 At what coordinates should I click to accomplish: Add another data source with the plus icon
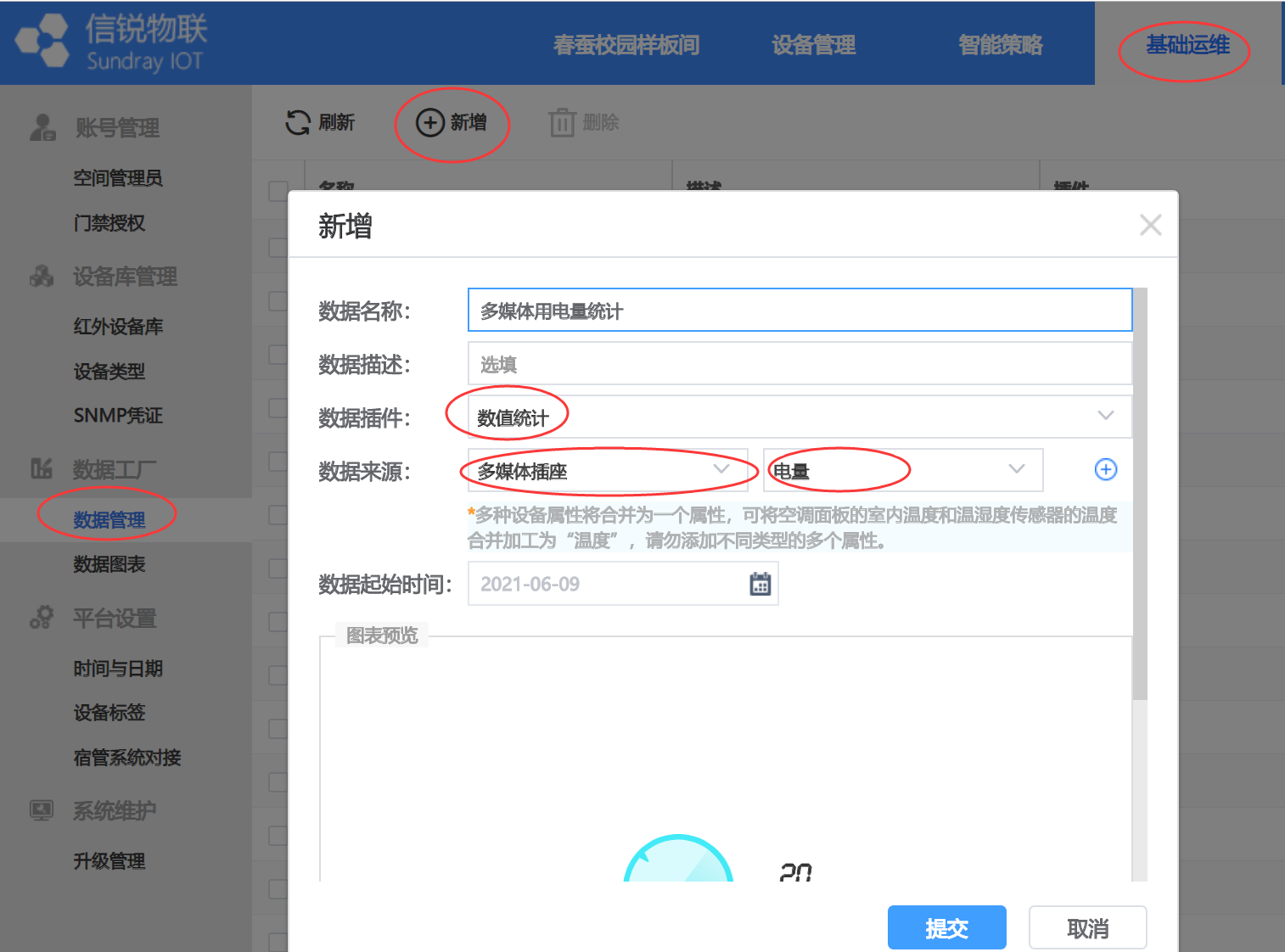(1105, 469)
